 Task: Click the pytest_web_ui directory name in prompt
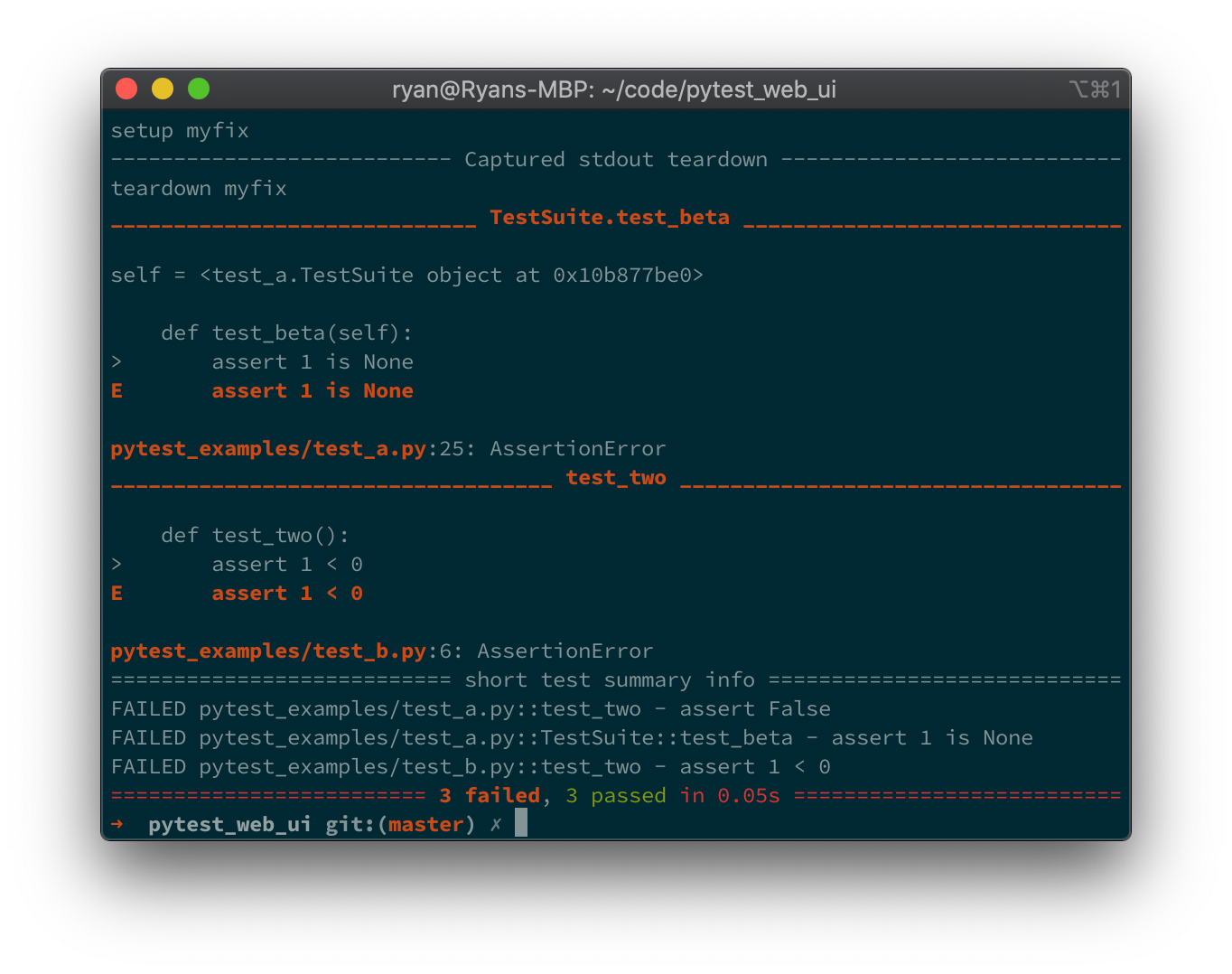coord(229,823)
